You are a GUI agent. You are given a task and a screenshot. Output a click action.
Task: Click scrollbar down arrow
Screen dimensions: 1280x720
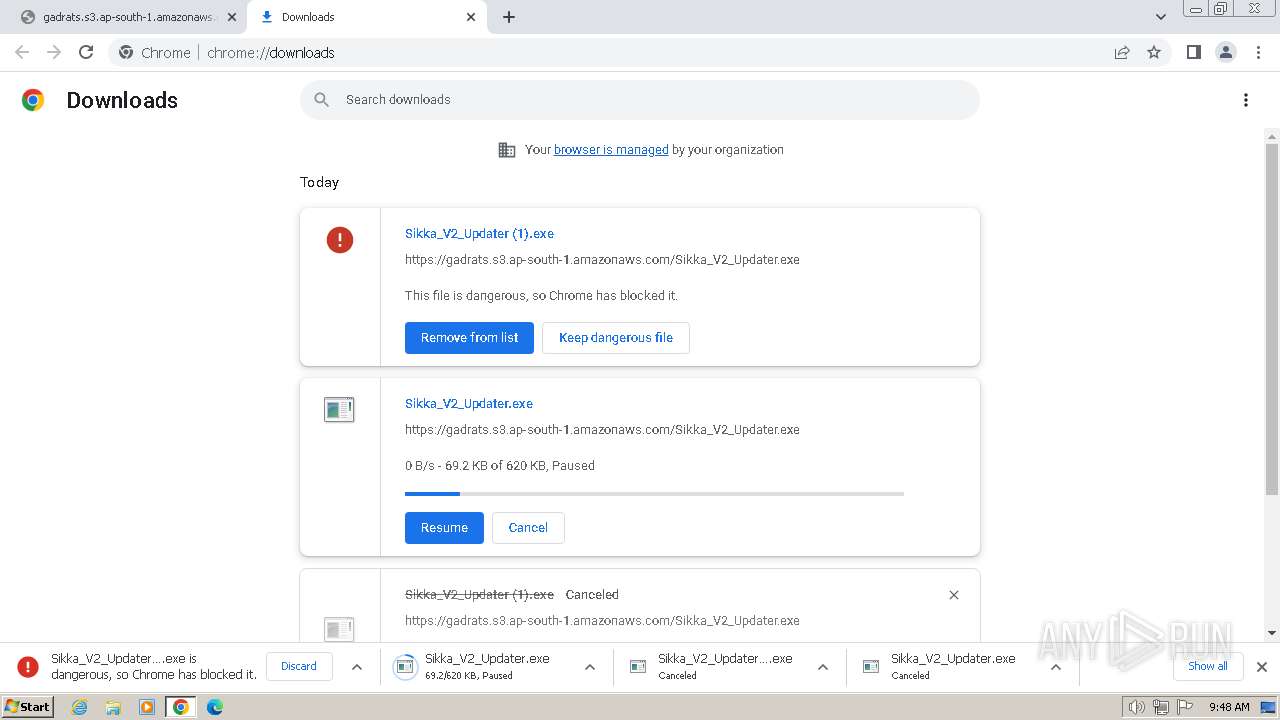pyautogui.click(x=1272, y=633)
